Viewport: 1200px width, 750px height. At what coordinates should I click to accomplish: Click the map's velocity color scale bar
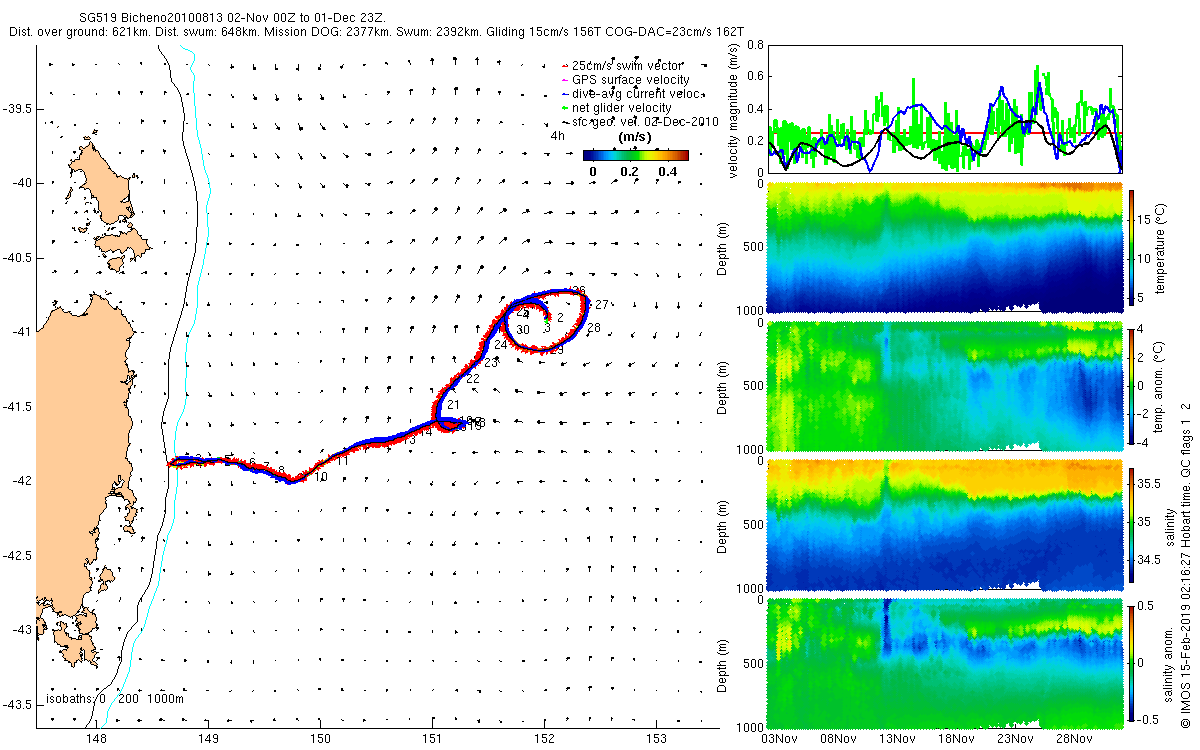click(x=636, y=155)
